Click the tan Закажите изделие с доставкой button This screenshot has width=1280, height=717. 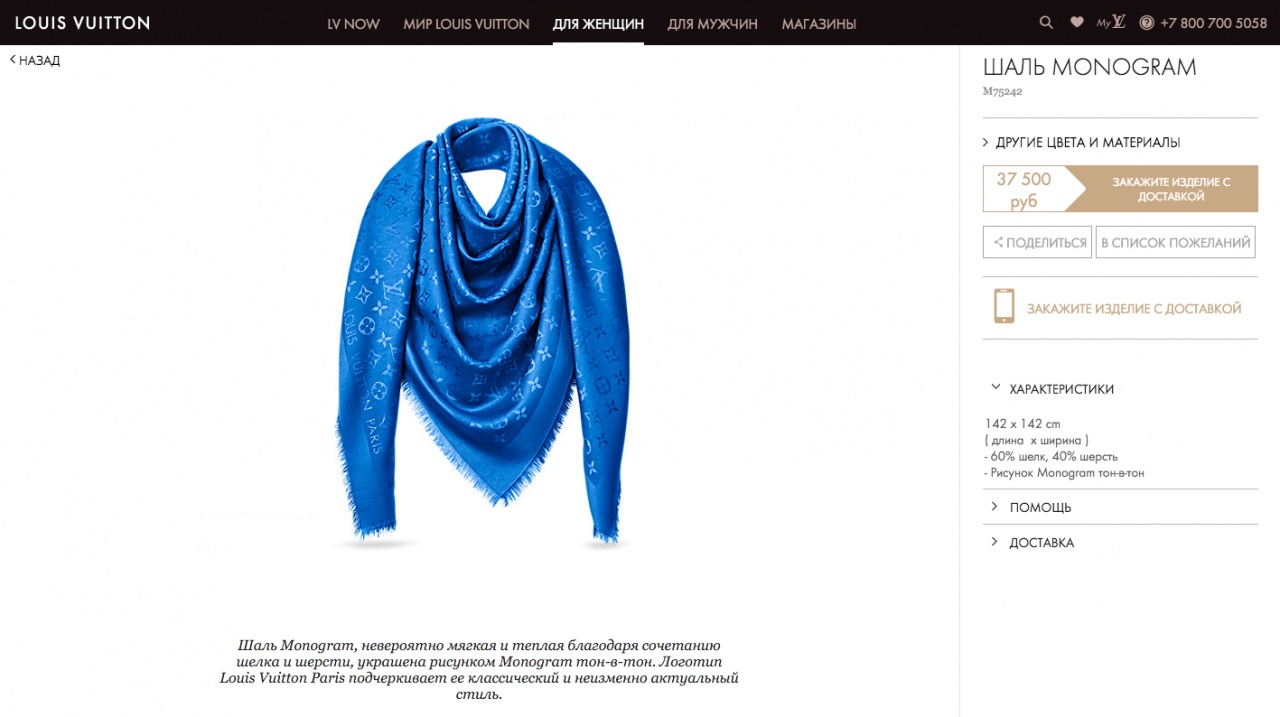click(x=1161, y=189)
